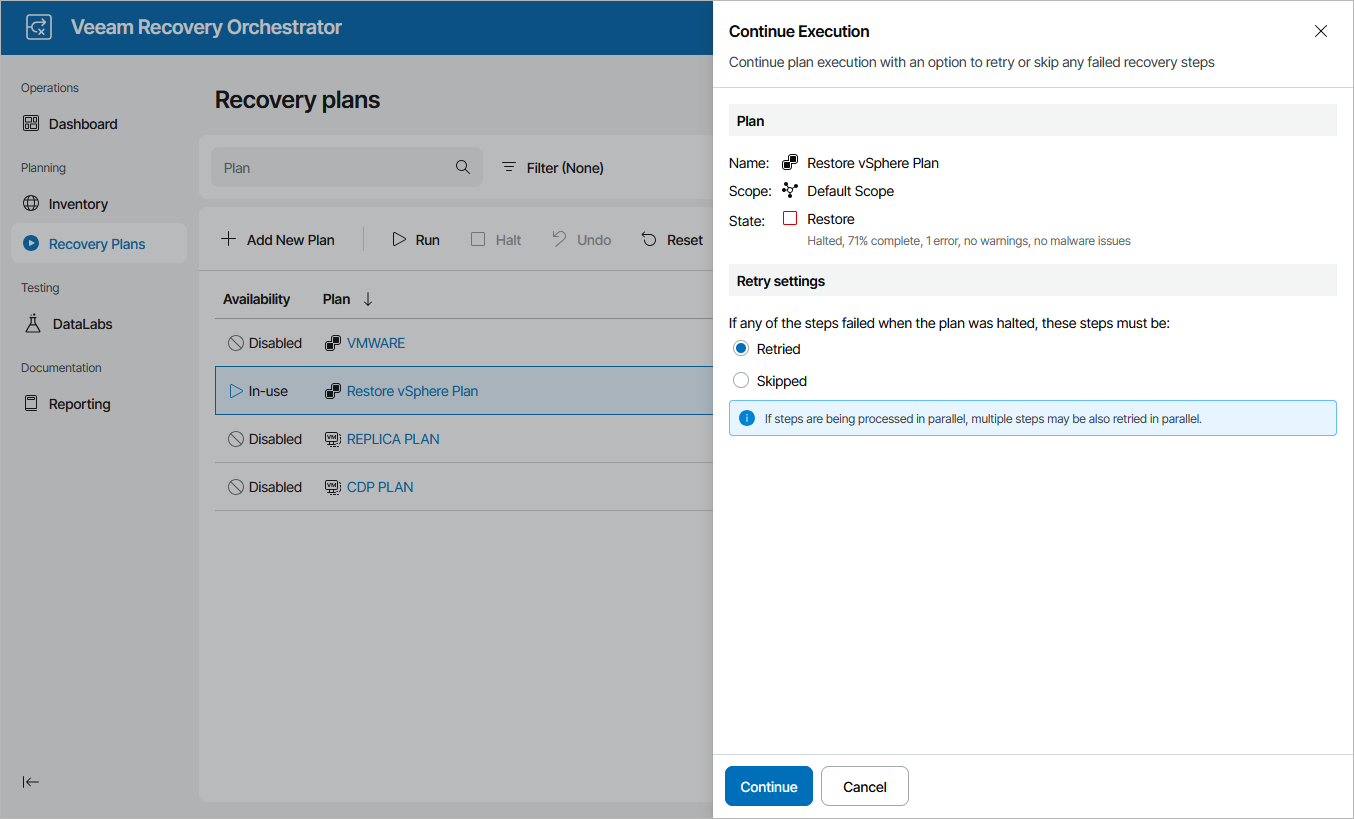Collapse the sidebar with the arrow icon
This screenshot has height=819, width=1354.
coord(31,782)
